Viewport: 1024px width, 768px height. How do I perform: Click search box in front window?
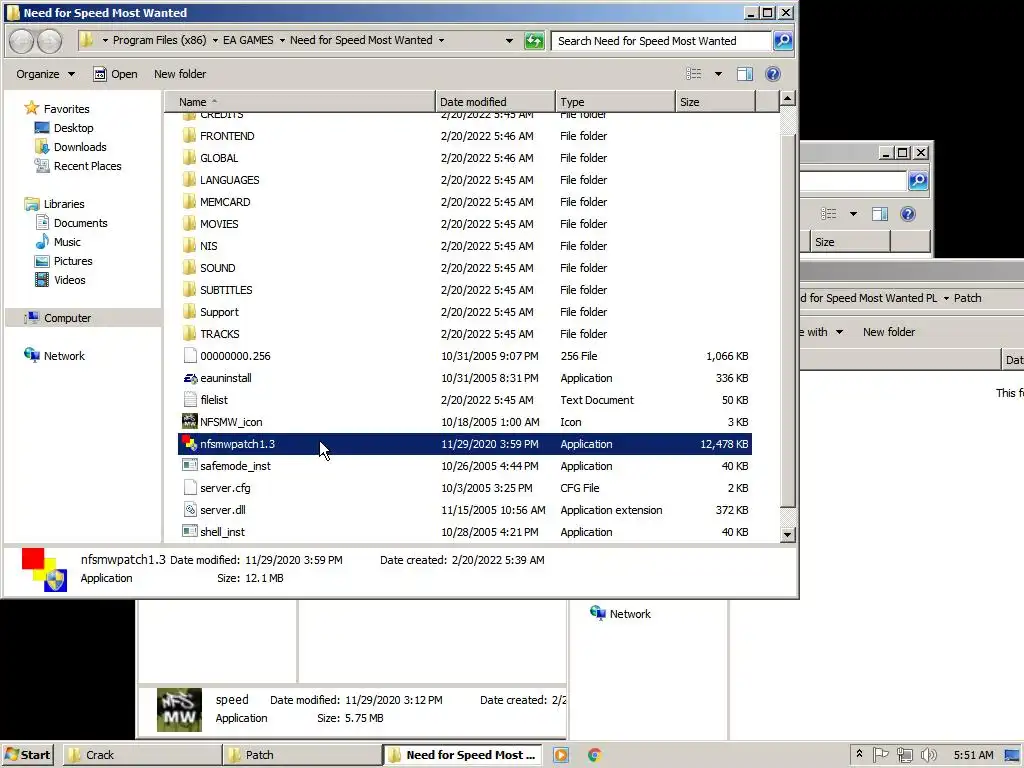click(x=661, y=40)
